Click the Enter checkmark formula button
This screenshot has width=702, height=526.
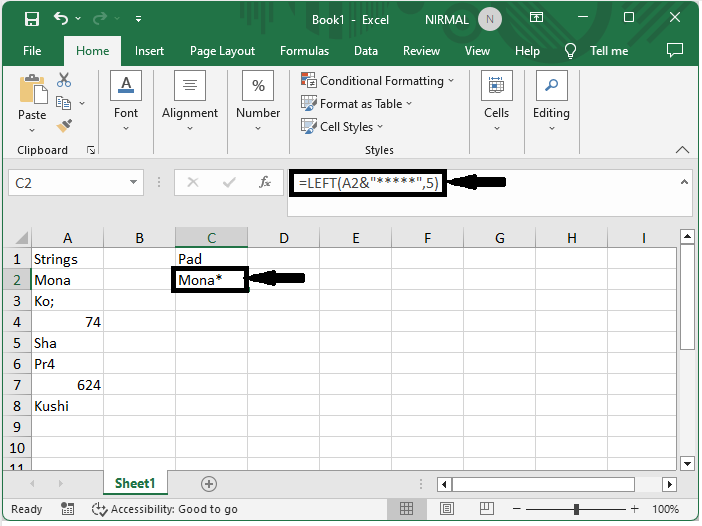(x=229, y=182)
